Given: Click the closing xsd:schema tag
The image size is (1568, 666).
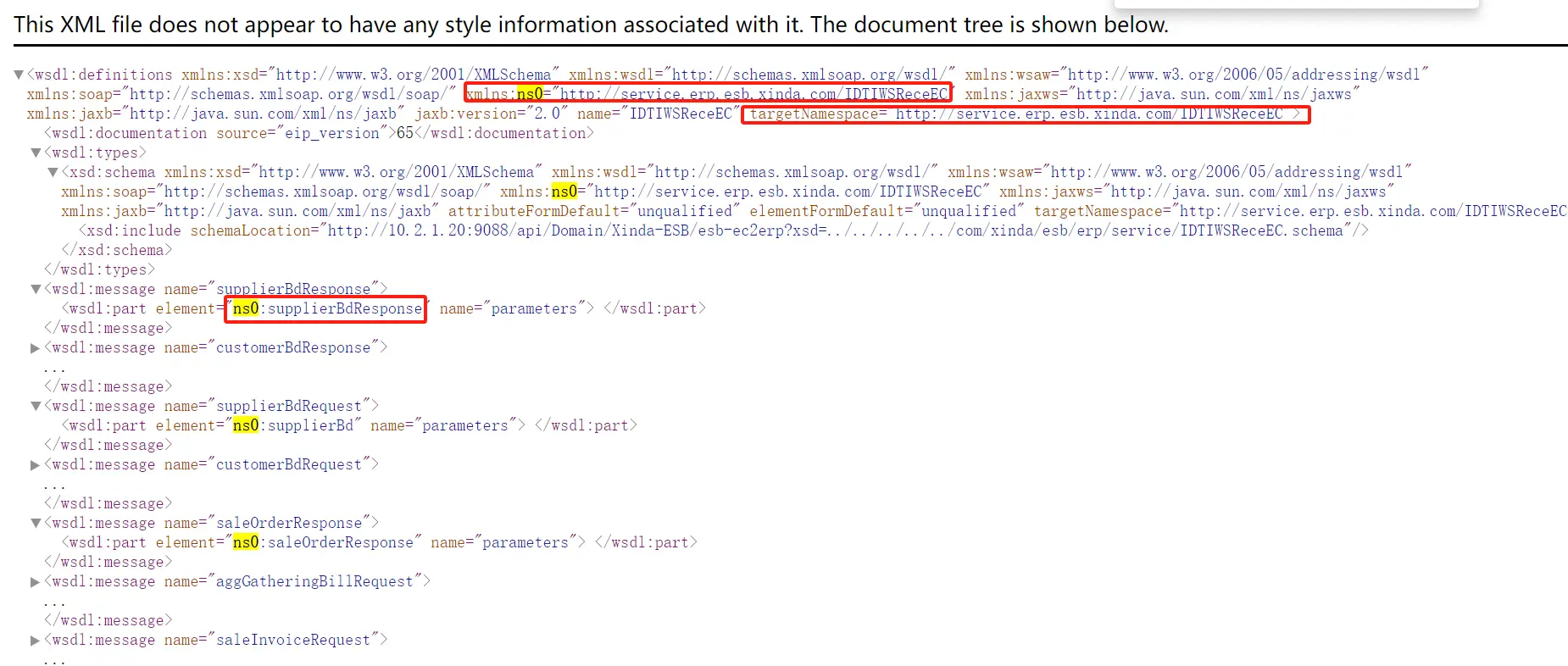Looking at the screenshot, I should (x=117, y=250).
